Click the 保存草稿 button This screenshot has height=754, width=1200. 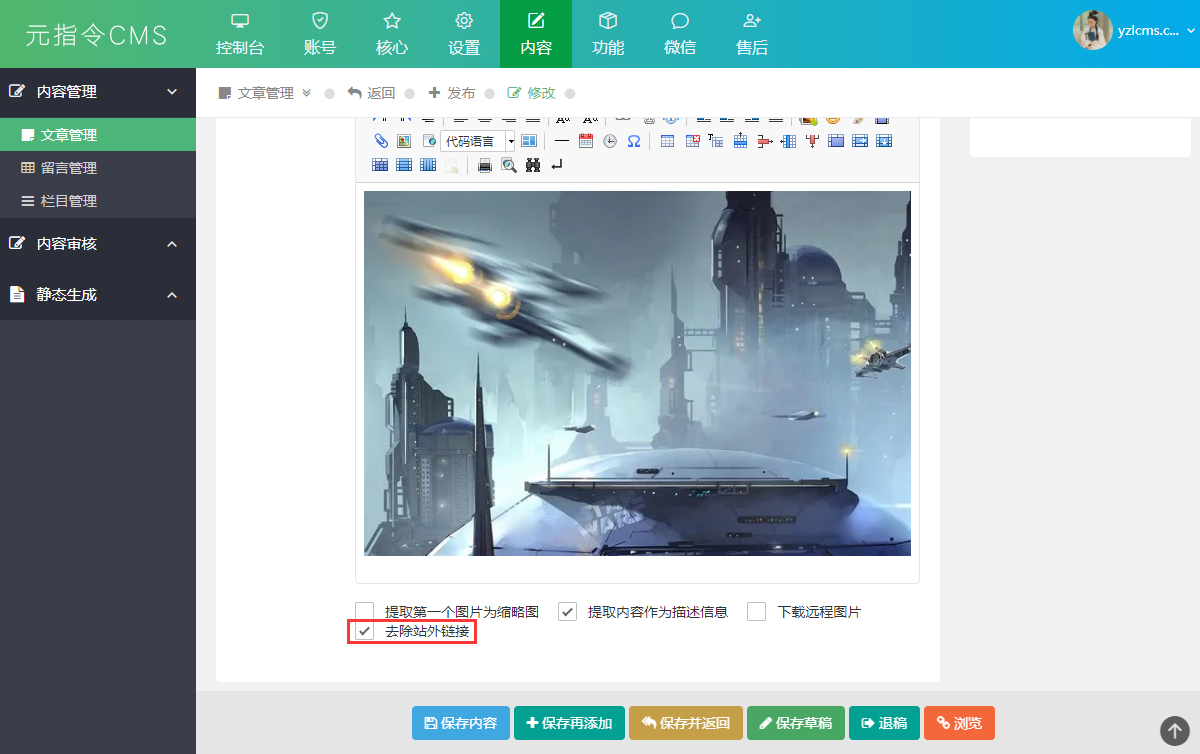coord(796,723)
